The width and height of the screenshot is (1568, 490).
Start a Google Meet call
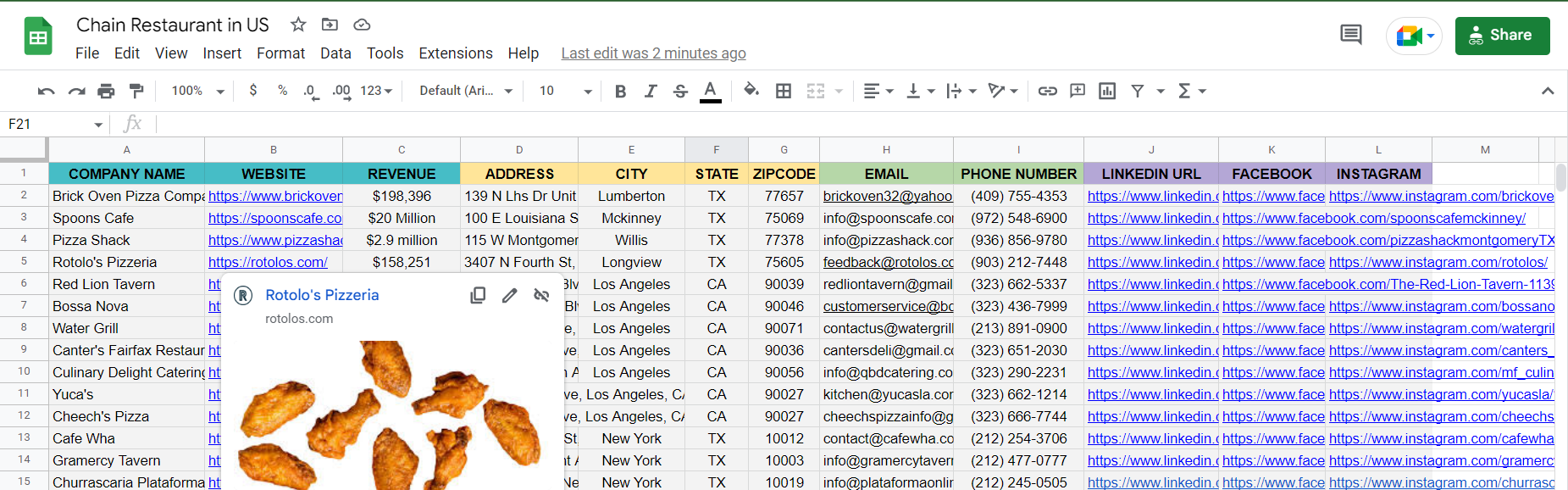tap(1414, 36)
